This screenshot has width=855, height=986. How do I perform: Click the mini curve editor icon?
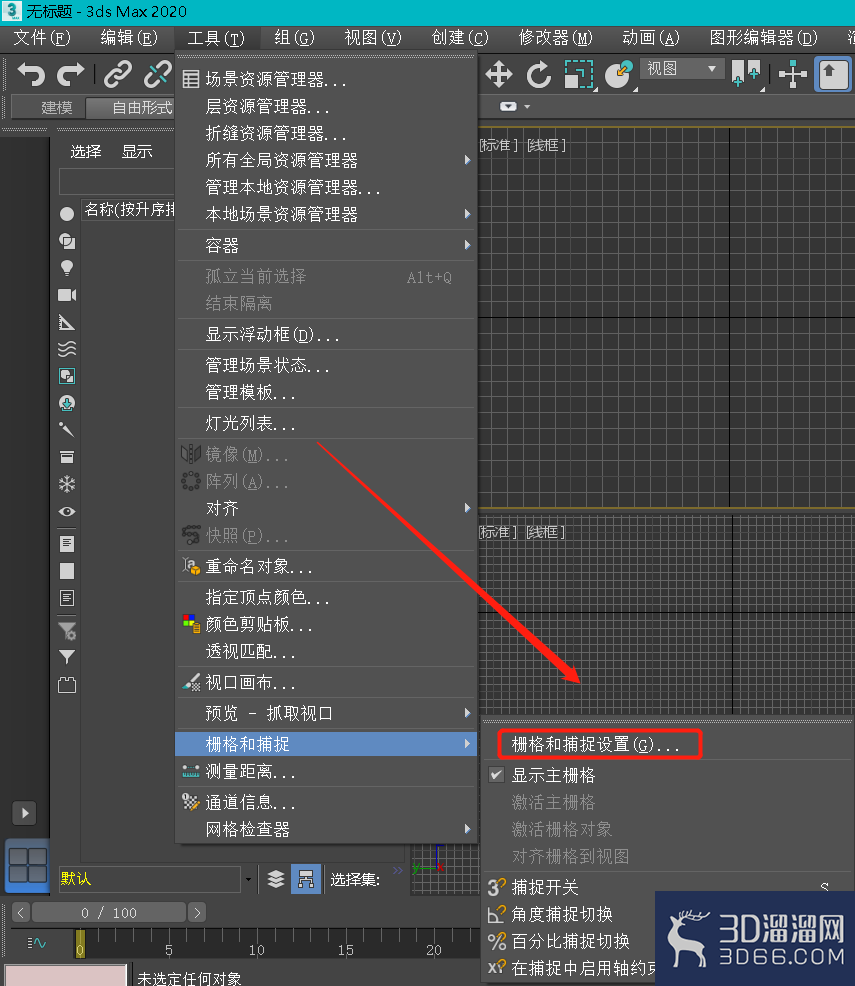tap(36, 943)
